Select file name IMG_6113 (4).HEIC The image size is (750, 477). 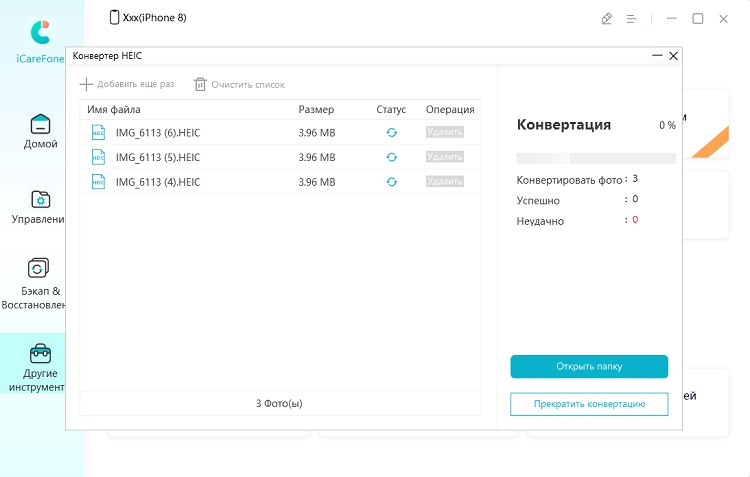coord(158,182)
